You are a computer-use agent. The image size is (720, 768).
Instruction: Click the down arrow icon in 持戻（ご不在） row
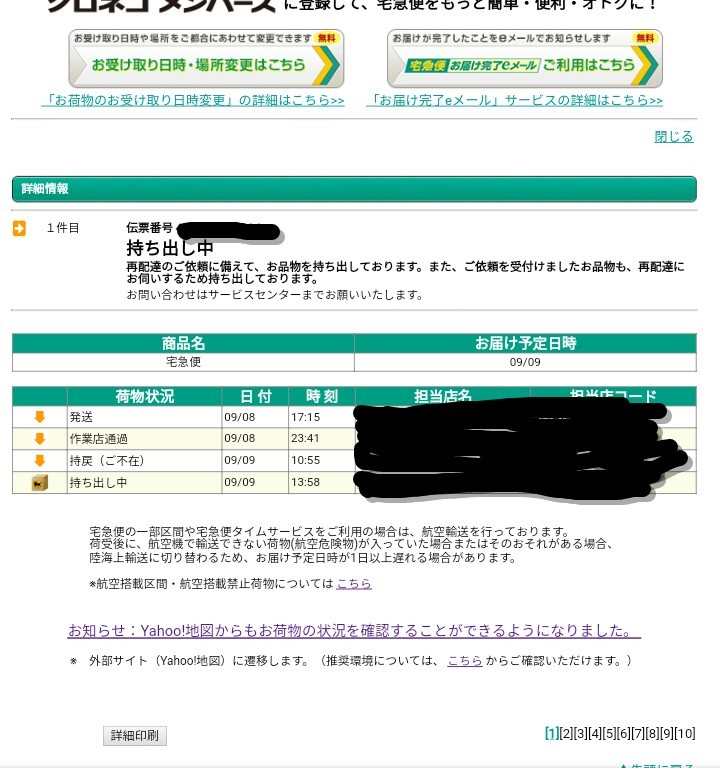40,460
